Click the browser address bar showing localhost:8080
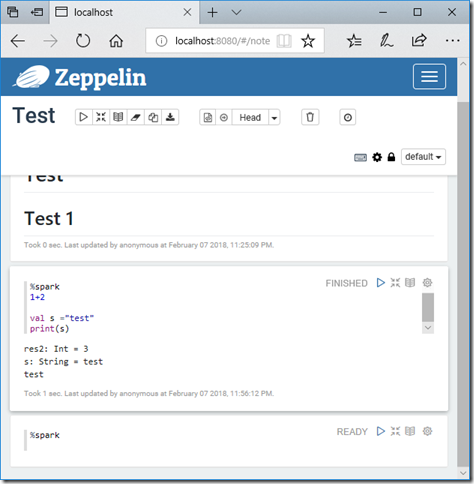 pyautogui.click(x=222, y=41)
